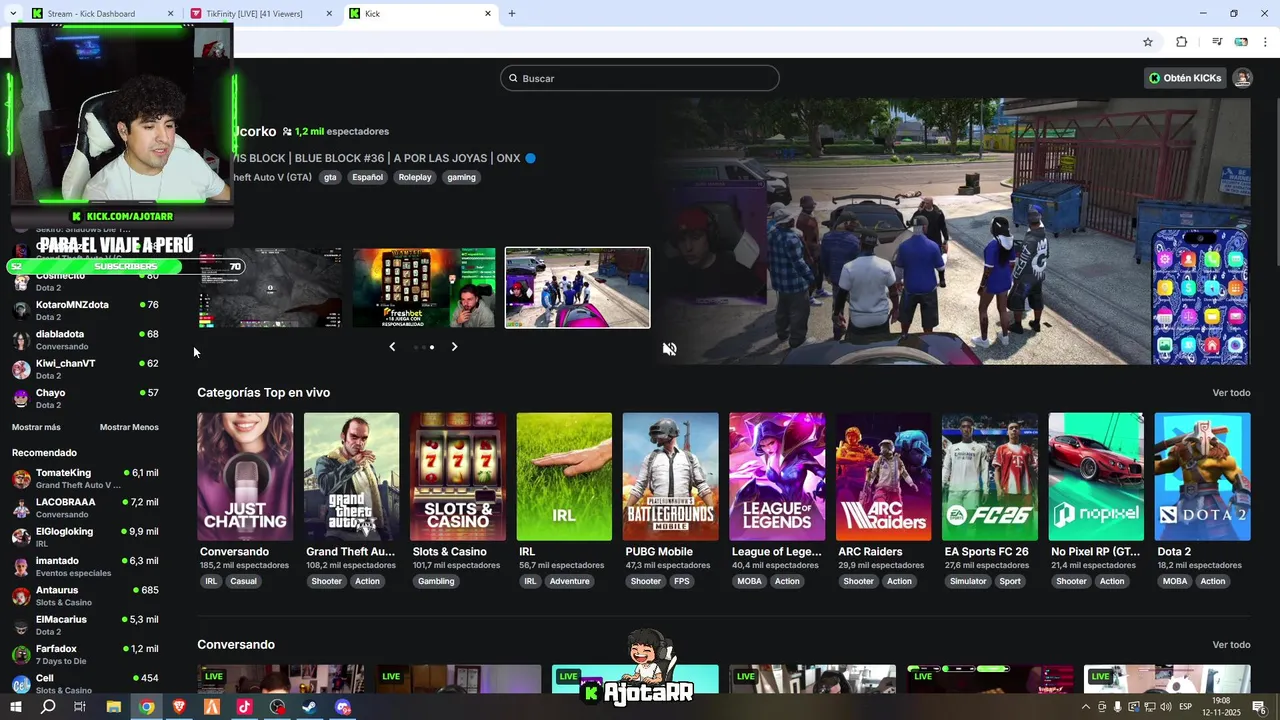This screenshot has height=720, width=1280.
Task: Open the gaming tag on featured stream
Action: pos(461,177)
